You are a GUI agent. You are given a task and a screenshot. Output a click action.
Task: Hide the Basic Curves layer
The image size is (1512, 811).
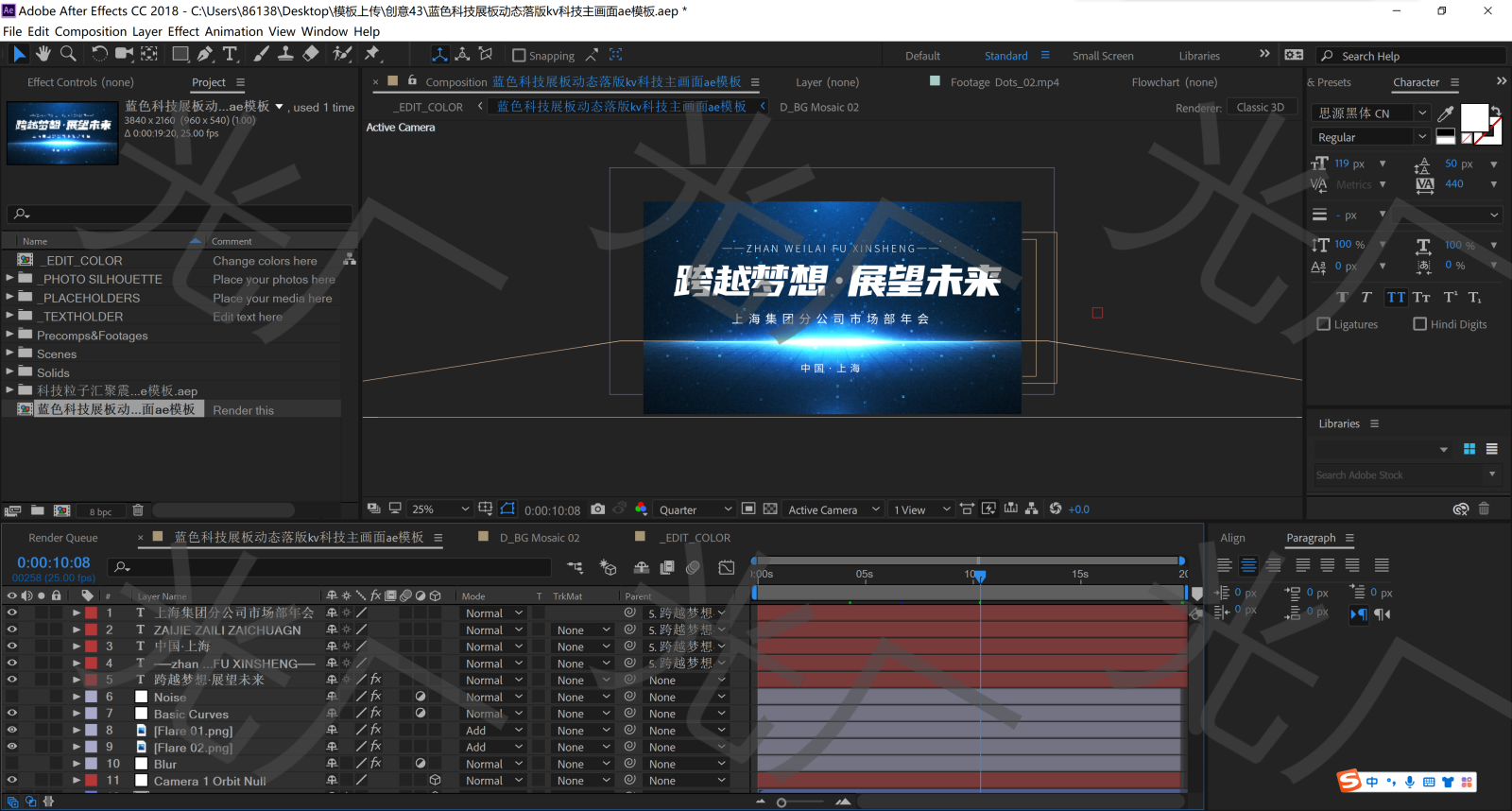pyautogui.click(x=11, y=714)
